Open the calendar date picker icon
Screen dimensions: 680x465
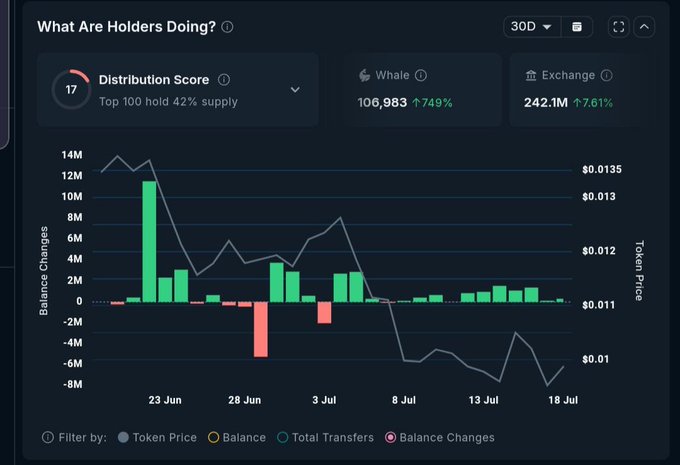coord(577,27)
